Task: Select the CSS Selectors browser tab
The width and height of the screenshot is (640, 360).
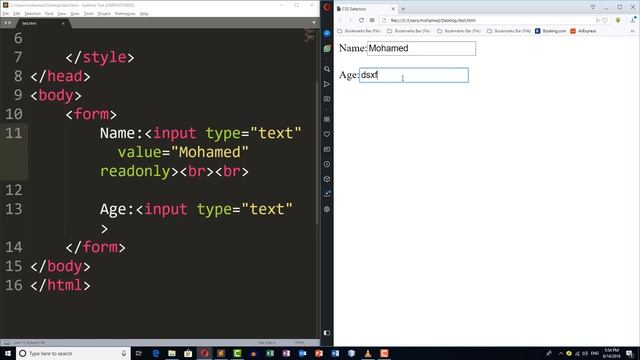Action: [364, 9]
